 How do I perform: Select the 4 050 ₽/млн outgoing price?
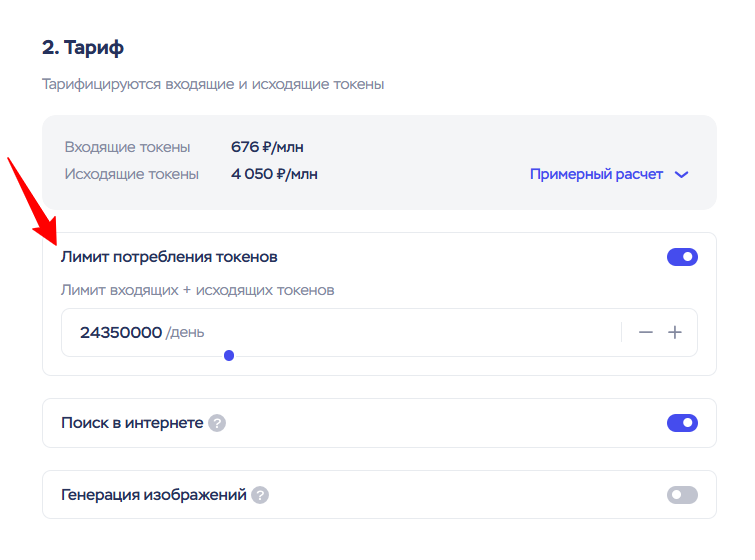click(274, 174)
